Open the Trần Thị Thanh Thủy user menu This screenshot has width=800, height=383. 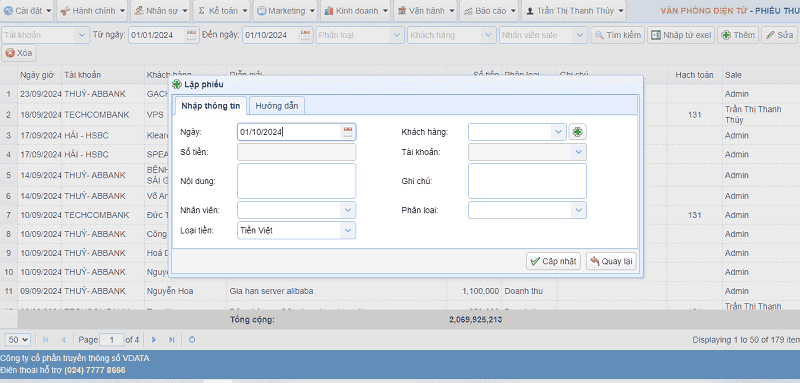574,10
